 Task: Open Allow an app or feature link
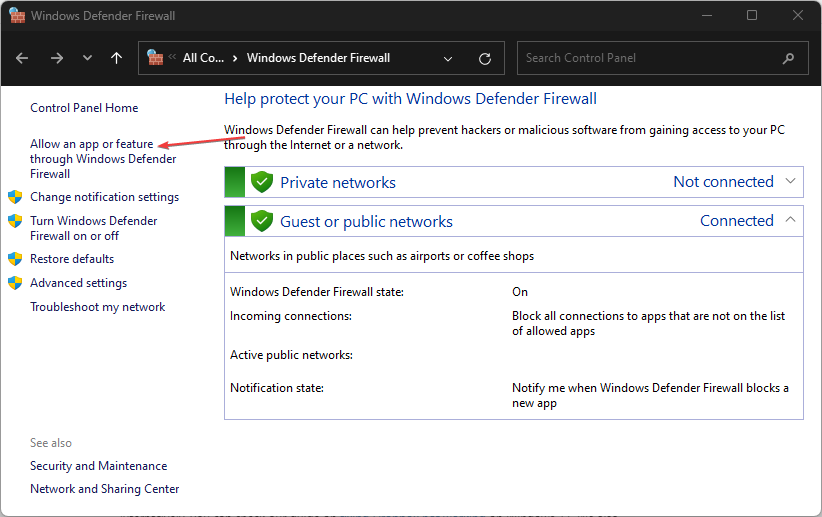(x=103, y=159)
